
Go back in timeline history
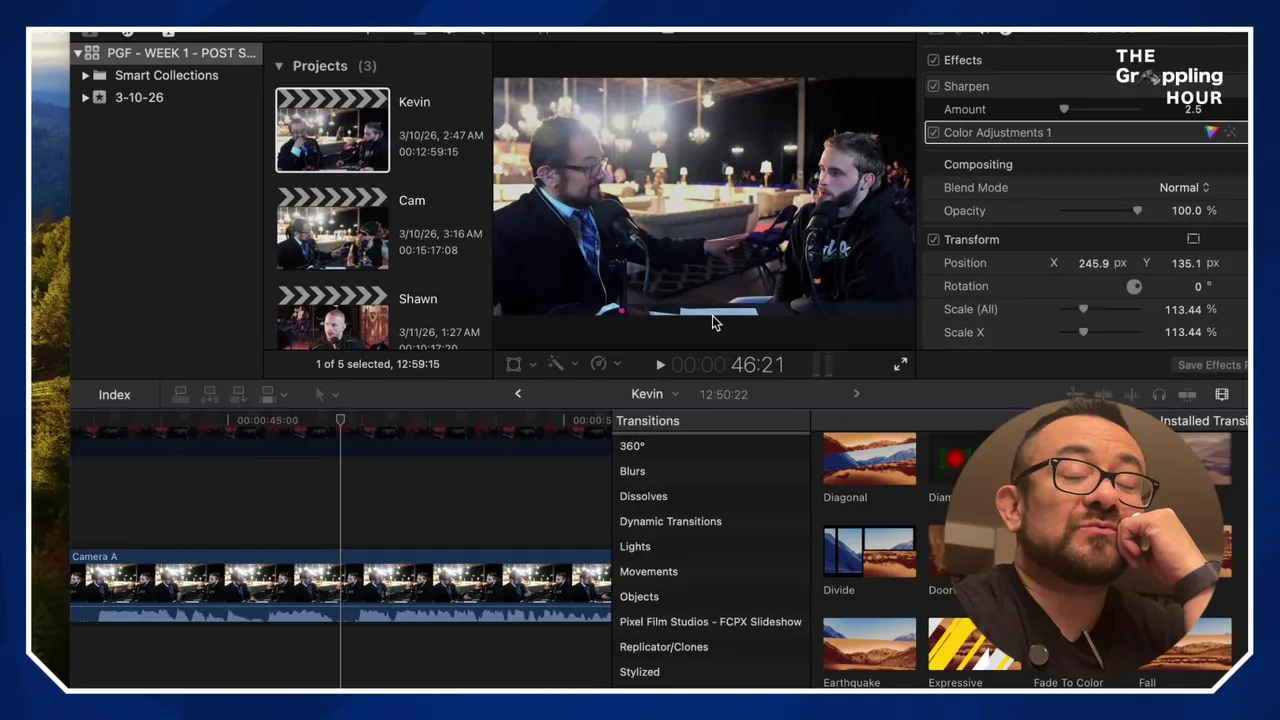tap(518, 394)
